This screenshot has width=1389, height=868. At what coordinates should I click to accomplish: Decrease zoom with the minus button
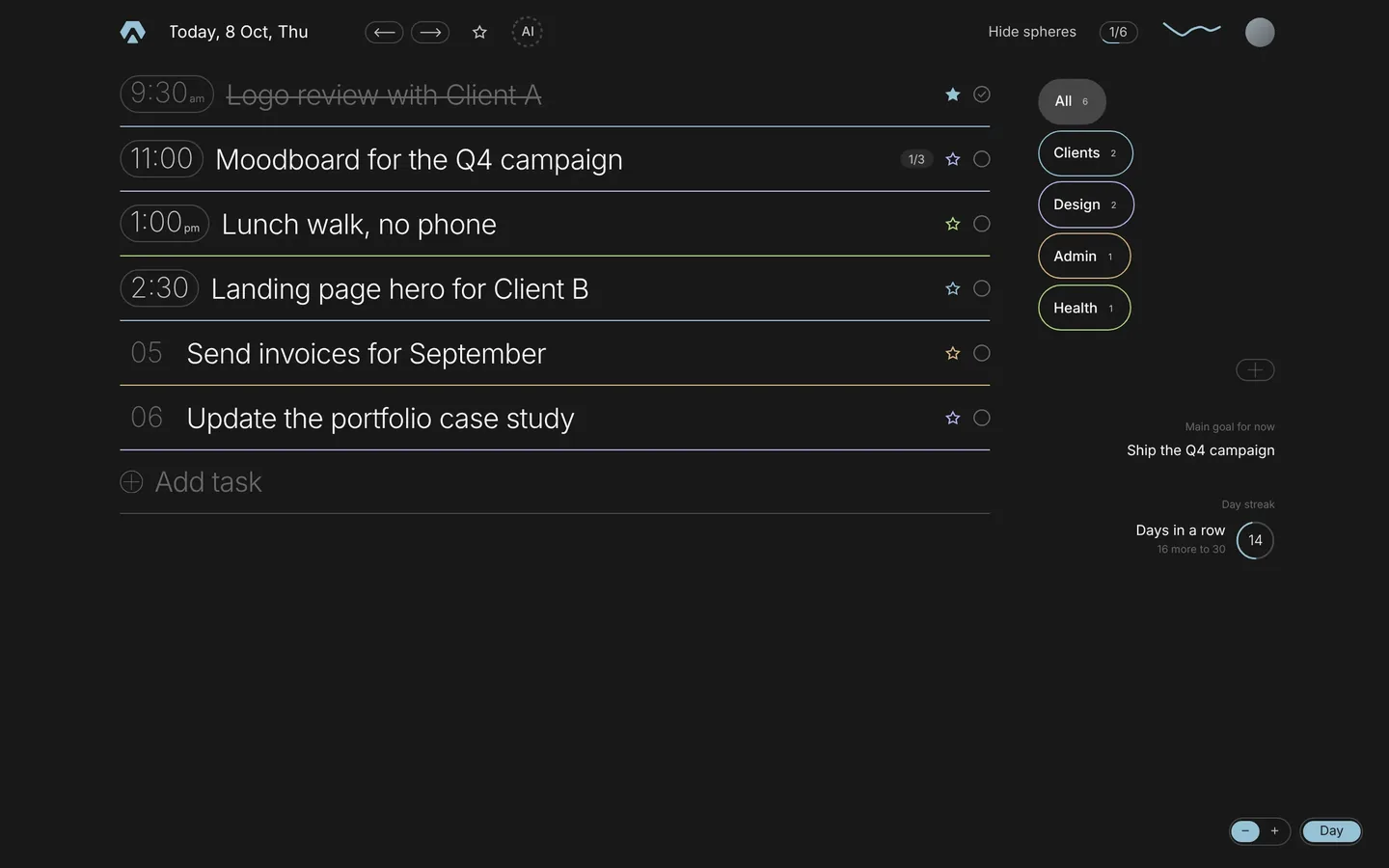[1245, 831]
